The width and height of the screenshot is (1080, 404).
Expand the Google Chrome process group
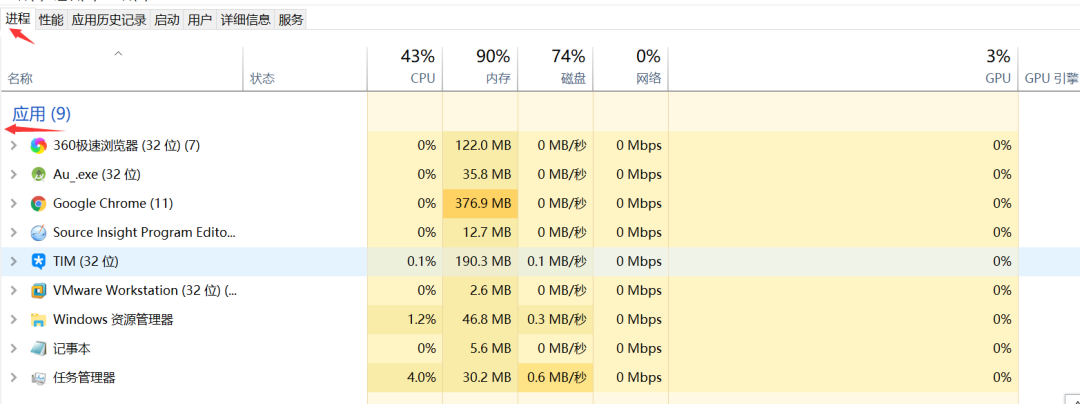pos(13,203)
